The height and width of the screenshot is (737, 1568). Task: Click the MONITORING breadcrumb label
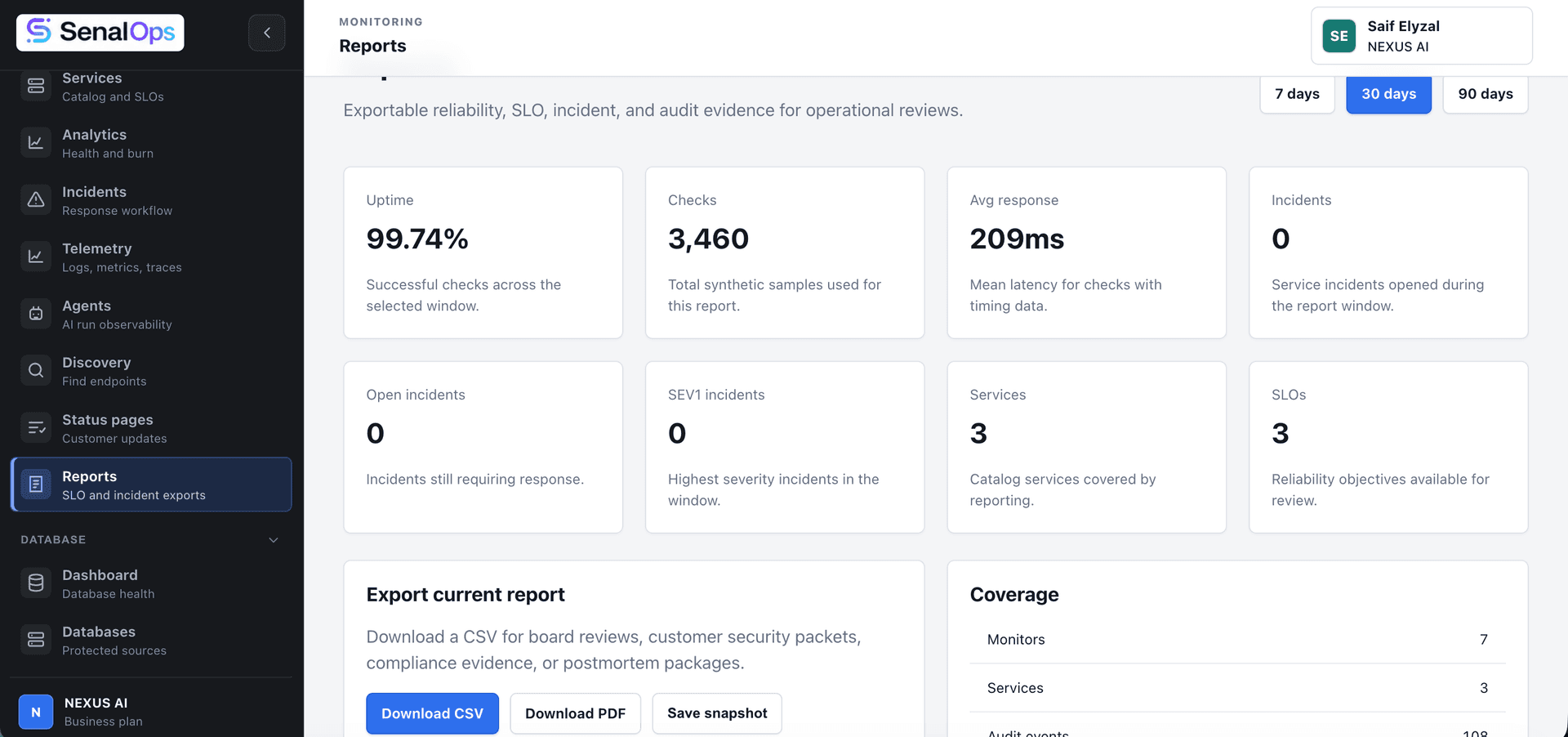[381, 22]
